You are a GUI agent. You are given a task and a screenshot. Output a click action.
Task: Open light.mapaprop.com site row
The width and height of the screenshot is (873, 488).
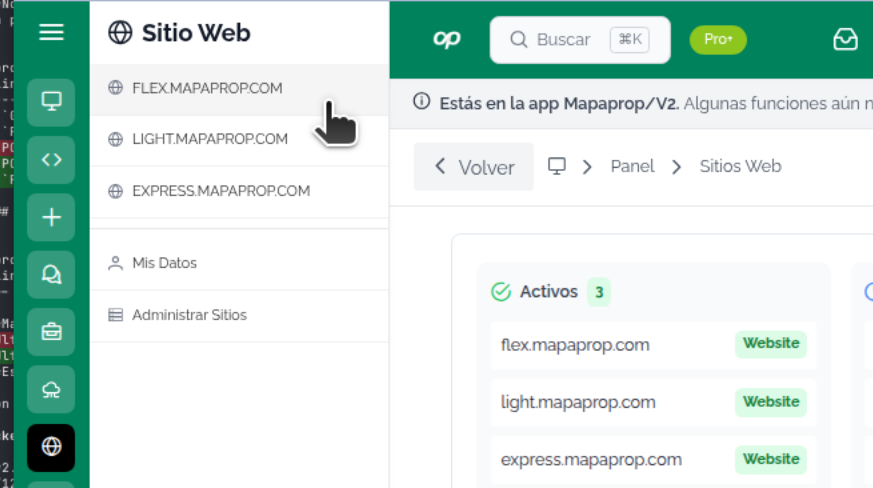pos(653,402)
